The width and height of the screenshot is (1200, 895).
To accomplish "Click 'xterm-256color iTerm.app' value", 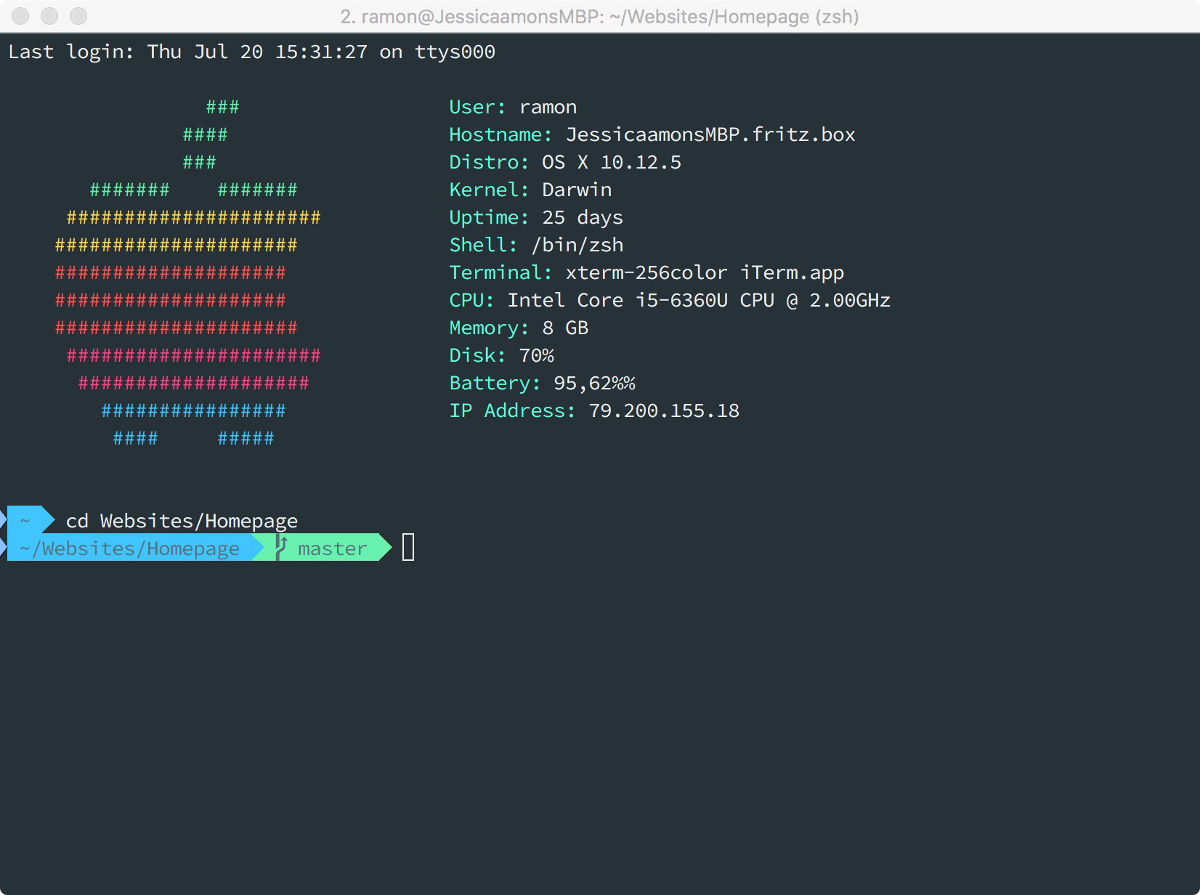I will pos(705,273).
